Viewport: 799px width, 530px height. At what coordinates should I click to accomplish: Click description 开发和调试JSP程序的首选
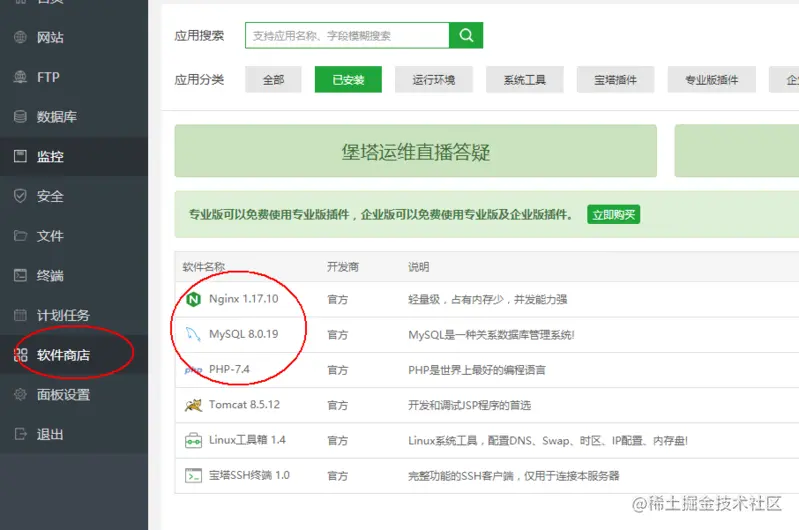[469, 405]
